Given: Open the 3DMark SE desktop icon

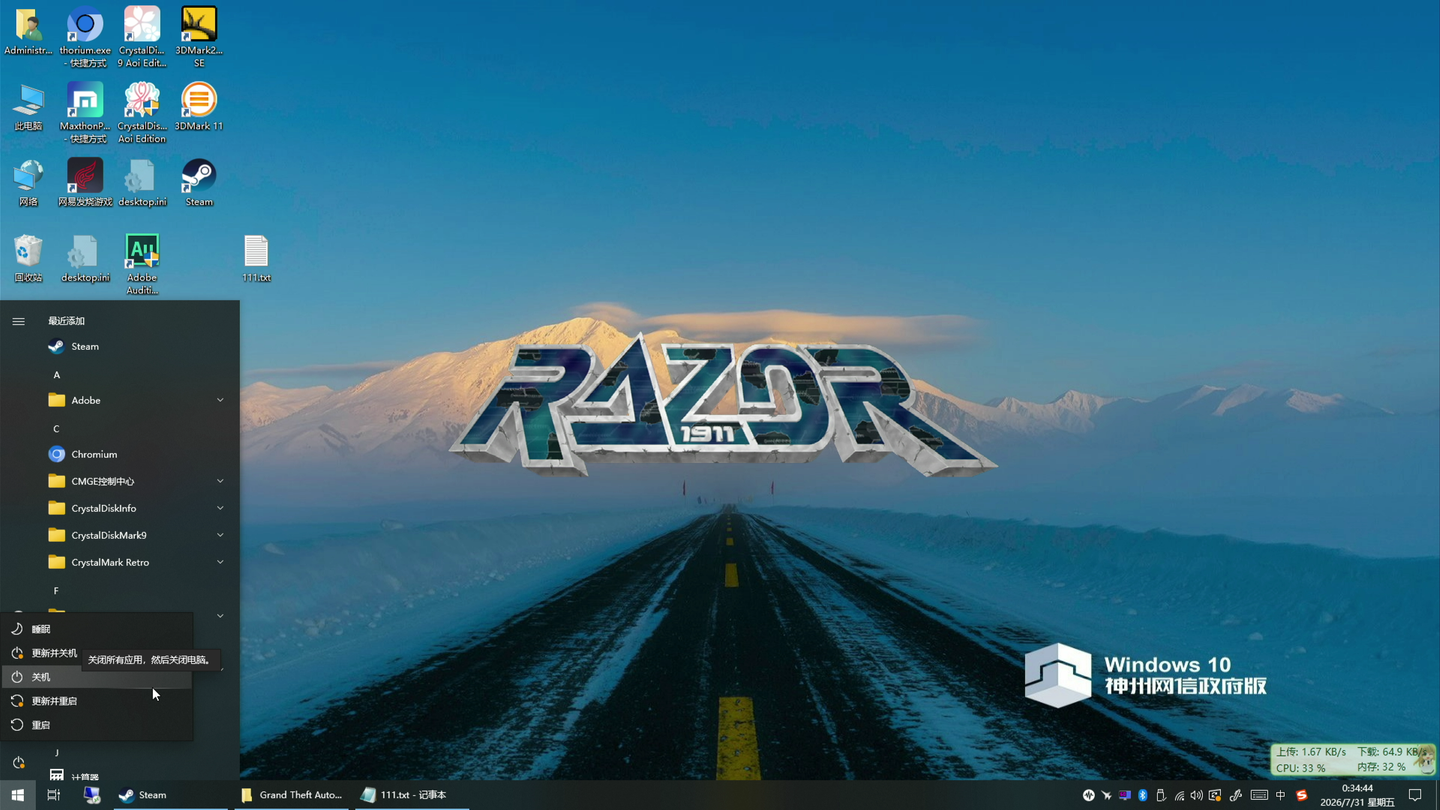Looking at the screenshot, I should coord(199,37).
